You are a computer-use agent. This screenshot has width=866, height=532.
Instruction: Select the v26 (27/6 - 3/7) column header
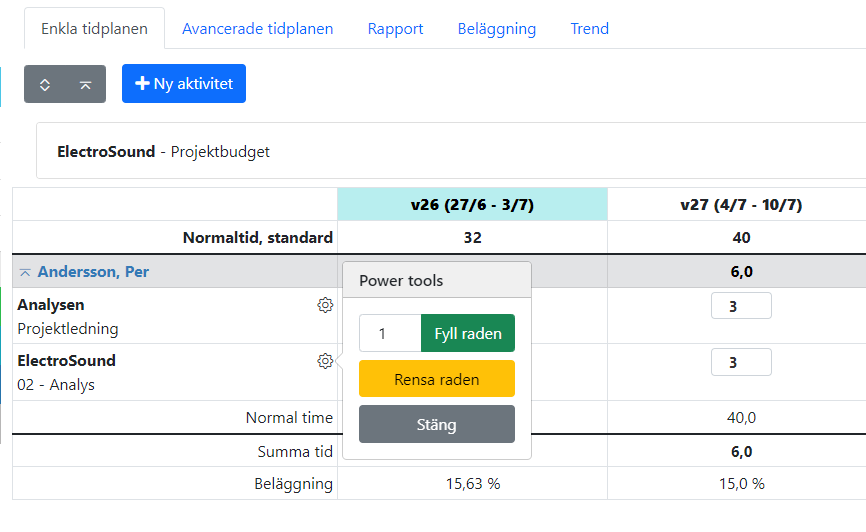472,205
